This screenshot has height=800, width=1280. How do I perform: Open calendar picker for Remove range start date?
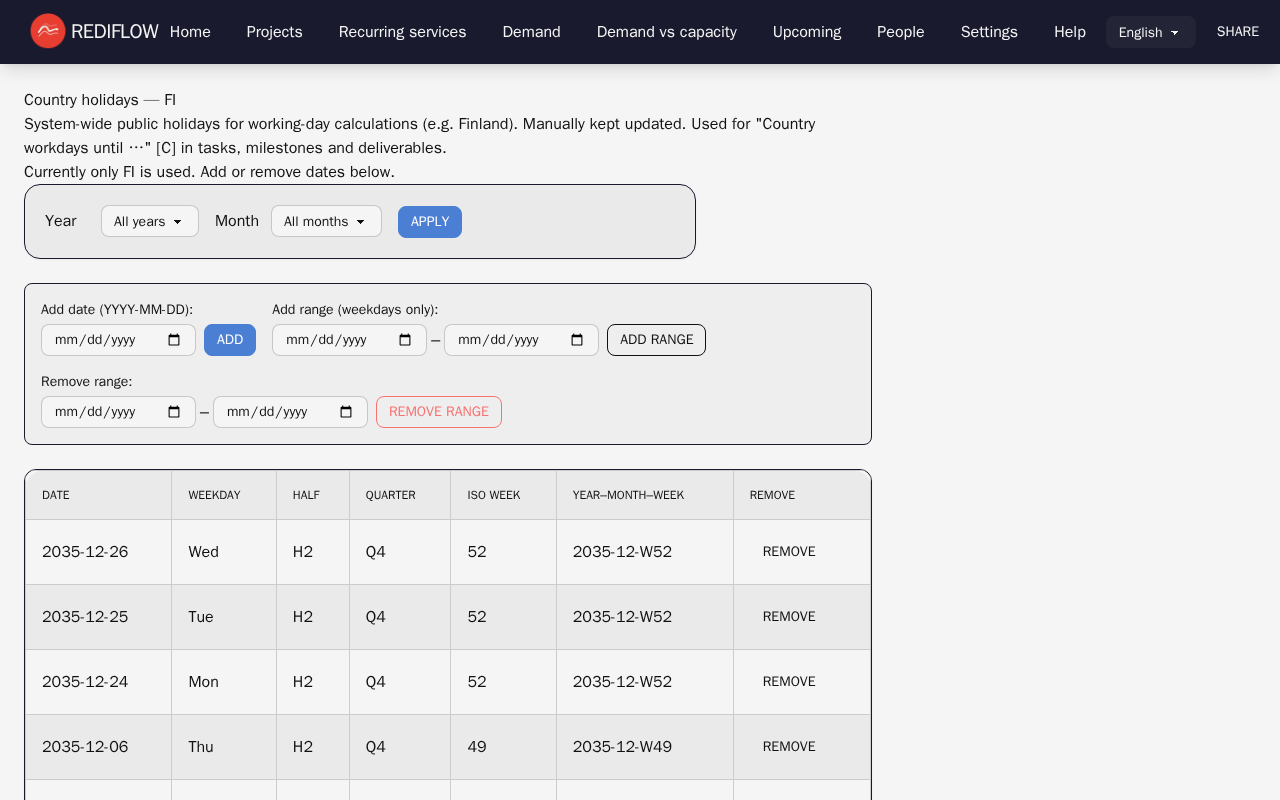click(x=174, y=412)
